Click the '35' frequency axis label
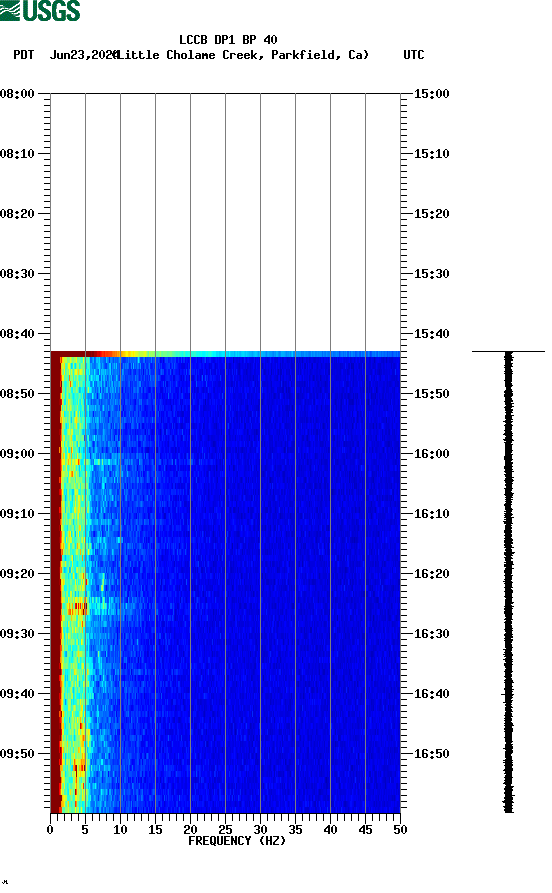 coord(295,830)
